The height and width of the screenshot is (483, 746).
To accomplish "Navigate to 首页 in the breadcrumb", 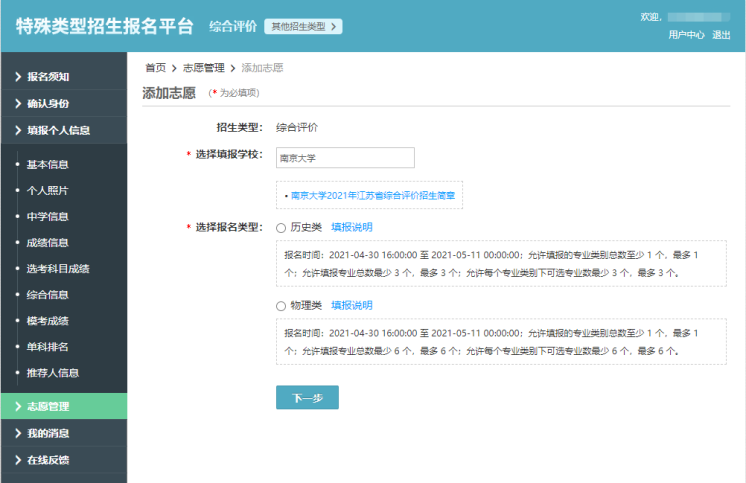I will pos(155,68).
